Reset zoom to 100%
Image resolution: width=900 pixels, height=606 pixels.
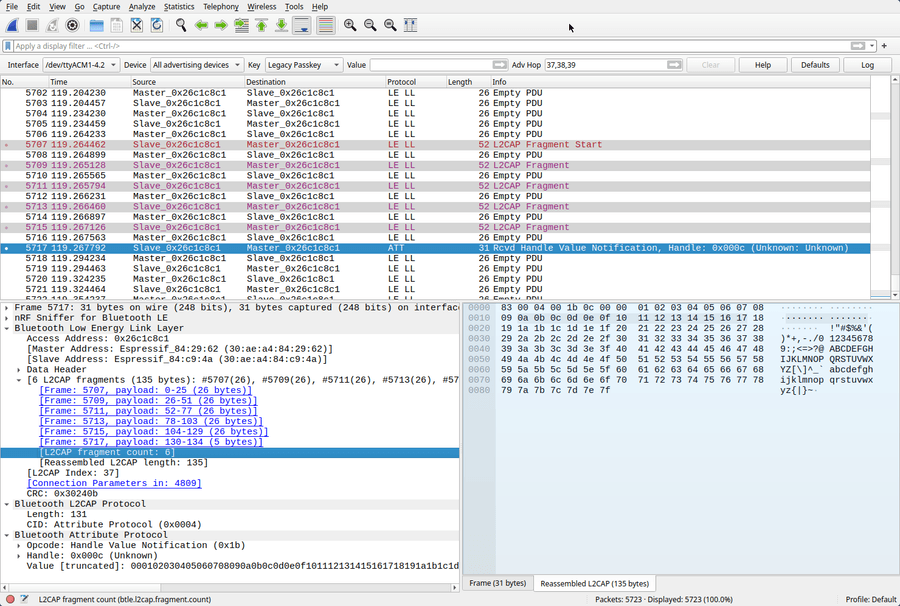392,25
